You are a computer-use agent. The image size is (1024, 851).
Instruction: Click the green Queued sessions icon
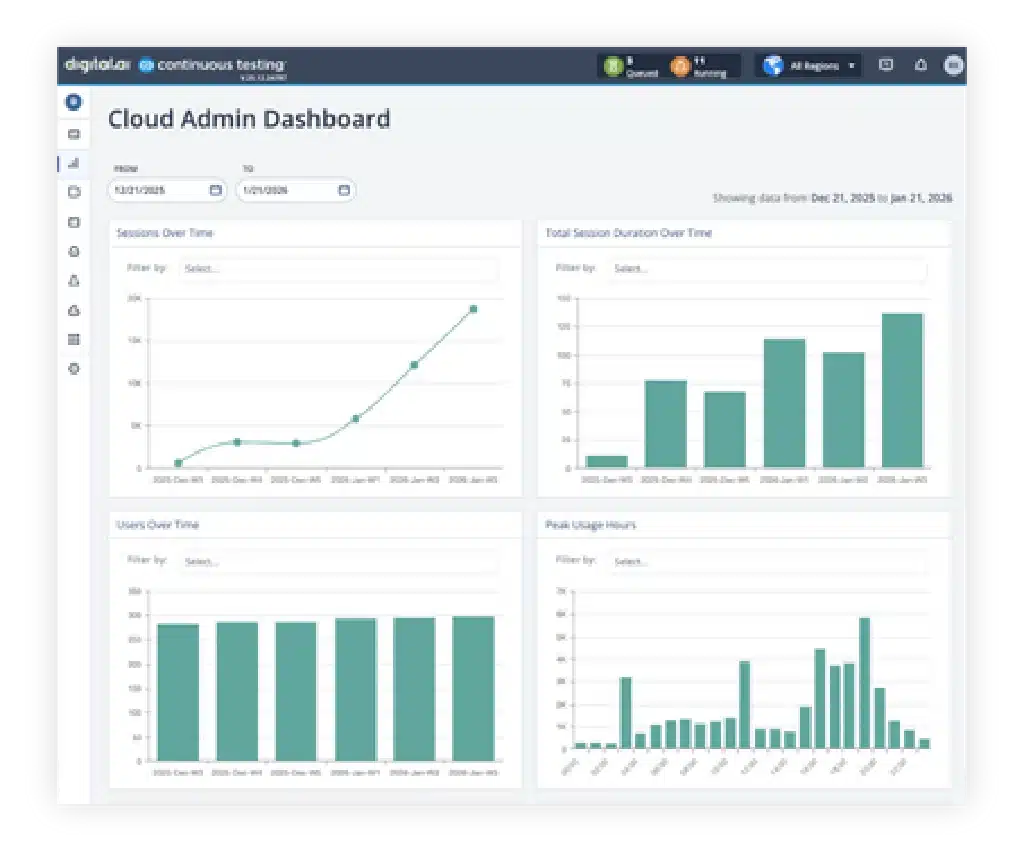[x=611, y=66]
